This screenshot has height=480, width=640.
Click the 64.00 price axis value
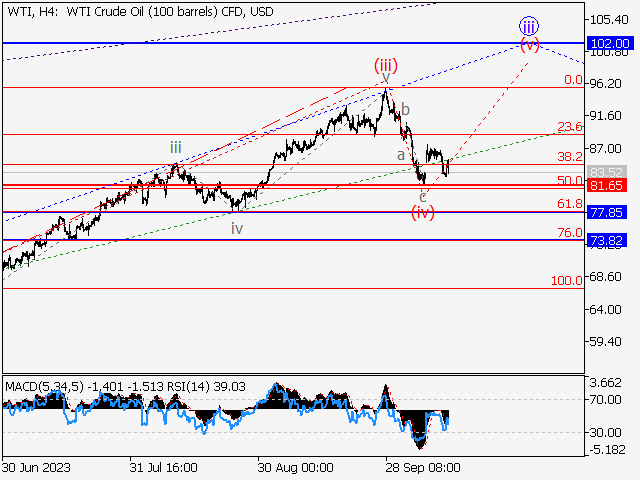(x=606, y=309)
